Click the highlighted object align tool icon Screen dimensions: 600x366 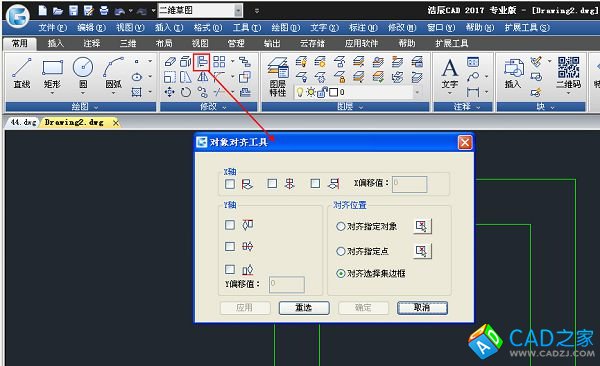coord(202,62)
